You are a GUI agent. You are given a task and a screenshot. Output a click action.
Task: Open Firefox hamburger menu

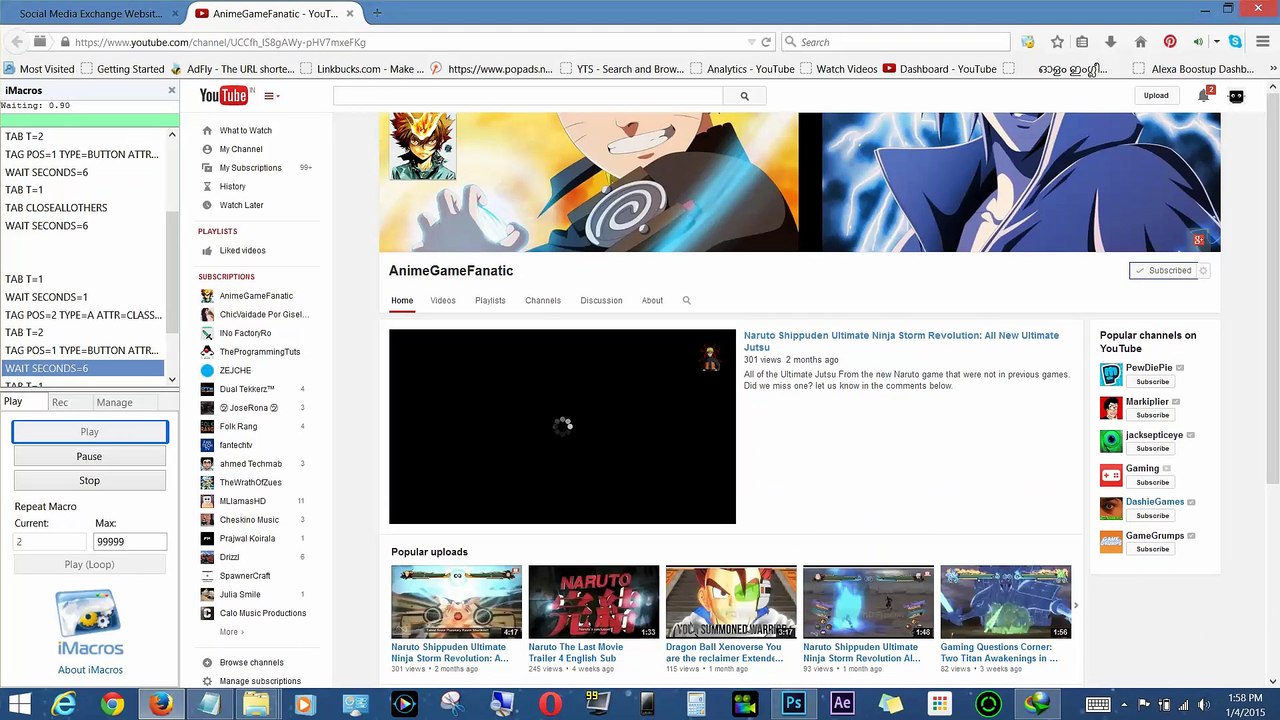tap(1263, 42)
